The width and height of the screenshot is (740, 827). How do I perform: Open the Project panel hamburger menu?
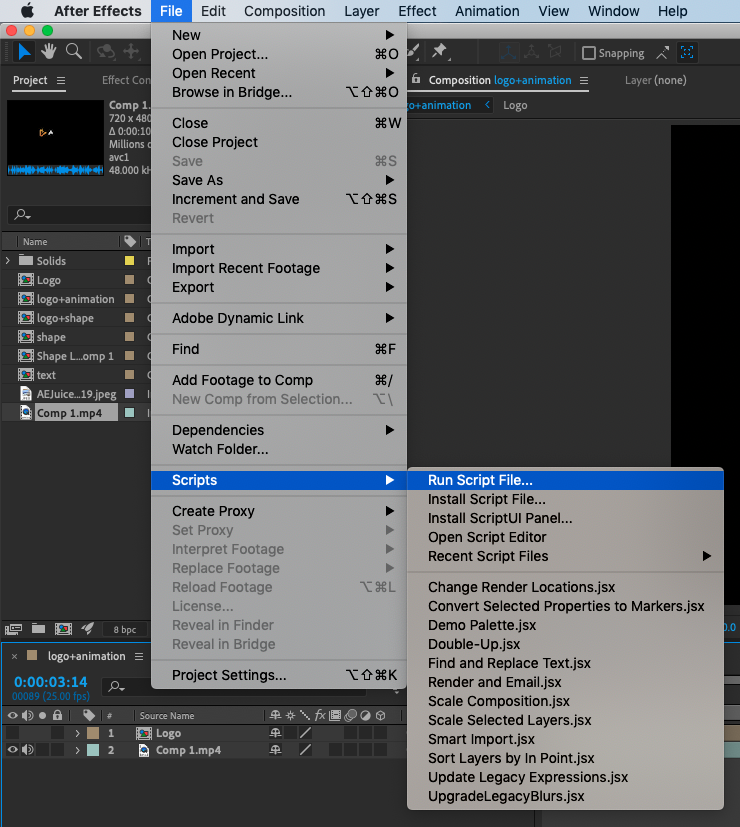click(61, 80)
